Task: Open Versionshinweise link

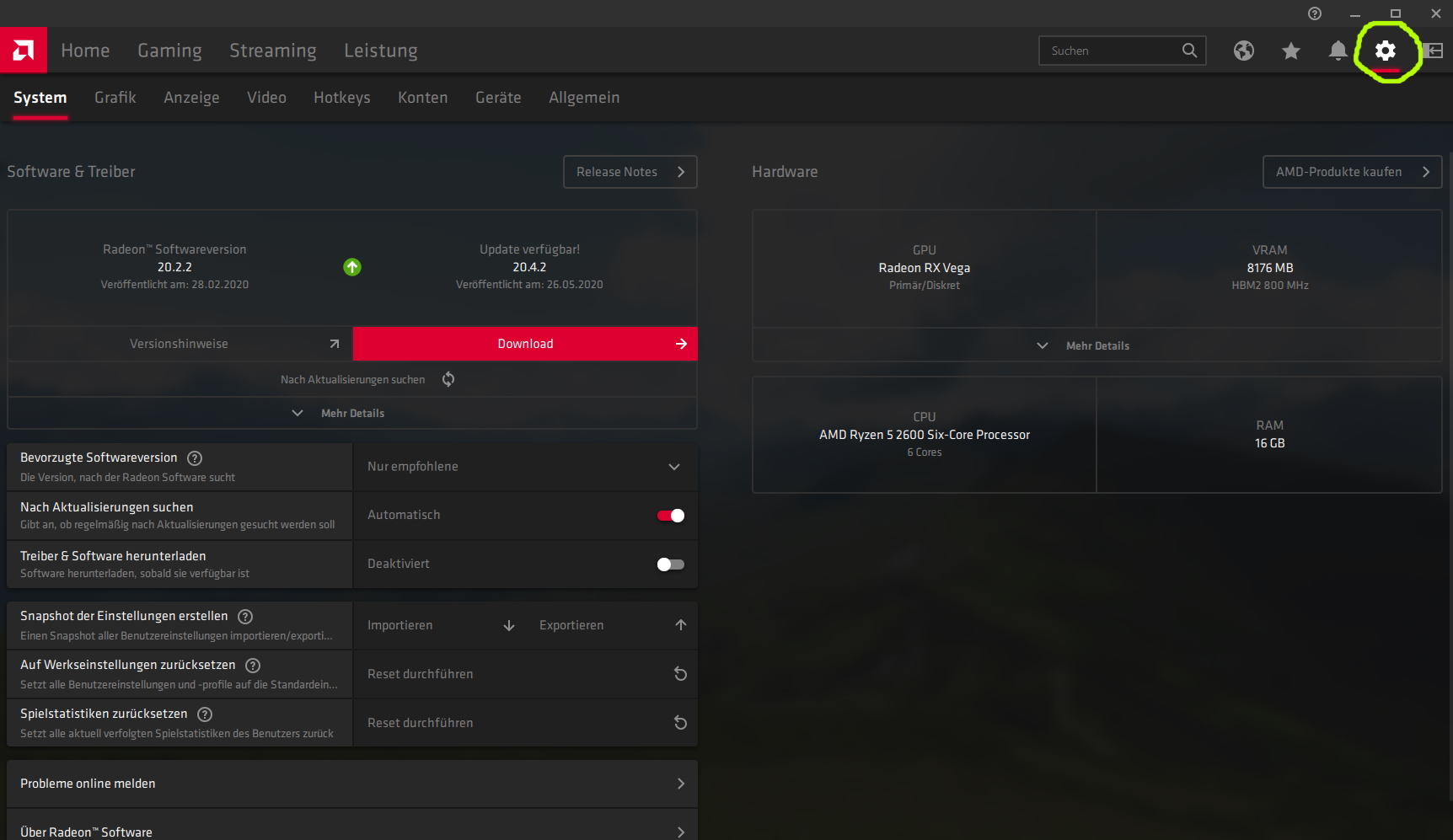Action: pyautogui.click(x=180, y=344)
